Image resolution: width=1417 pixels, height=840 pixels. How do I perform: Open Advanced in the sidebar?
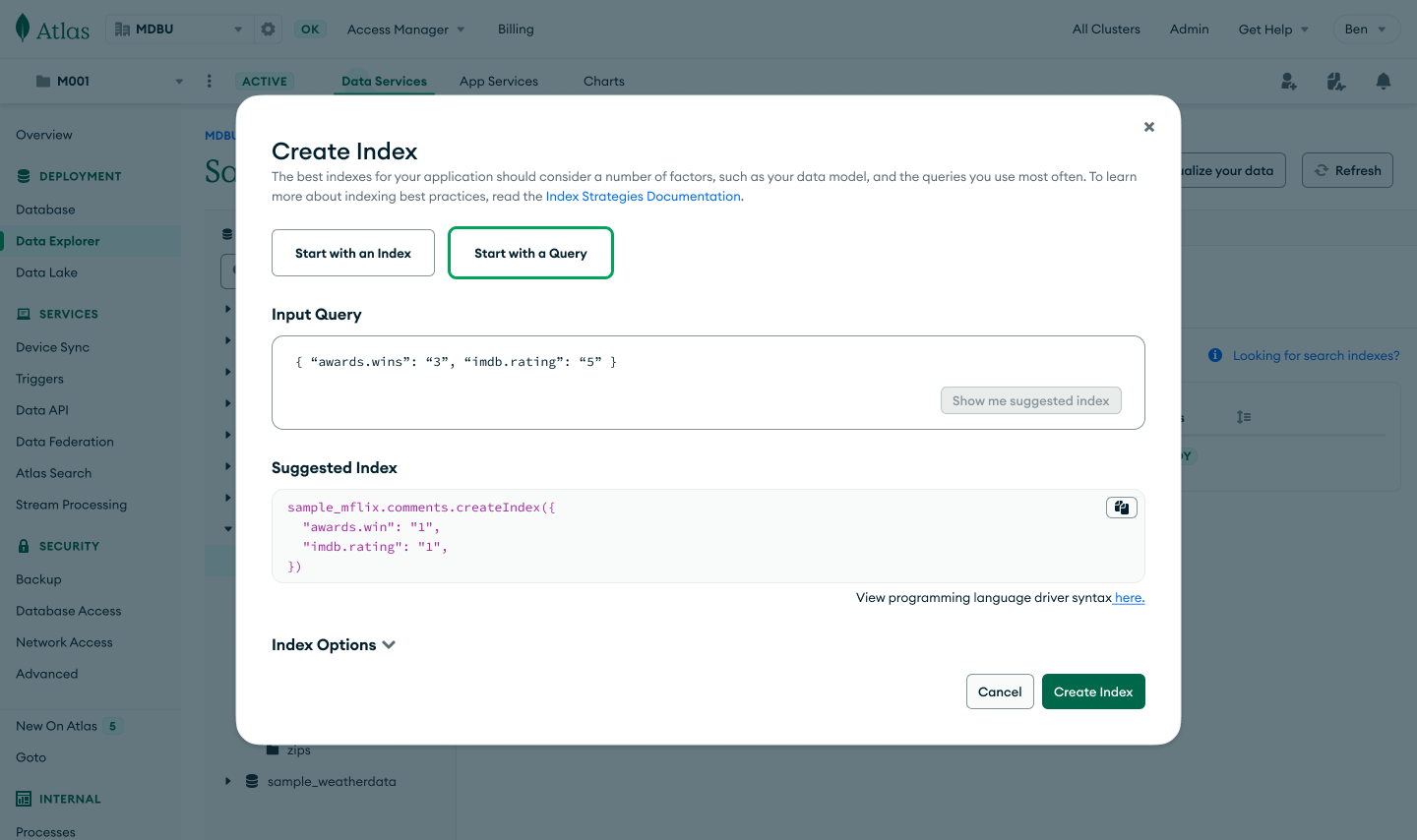point(46,674)
